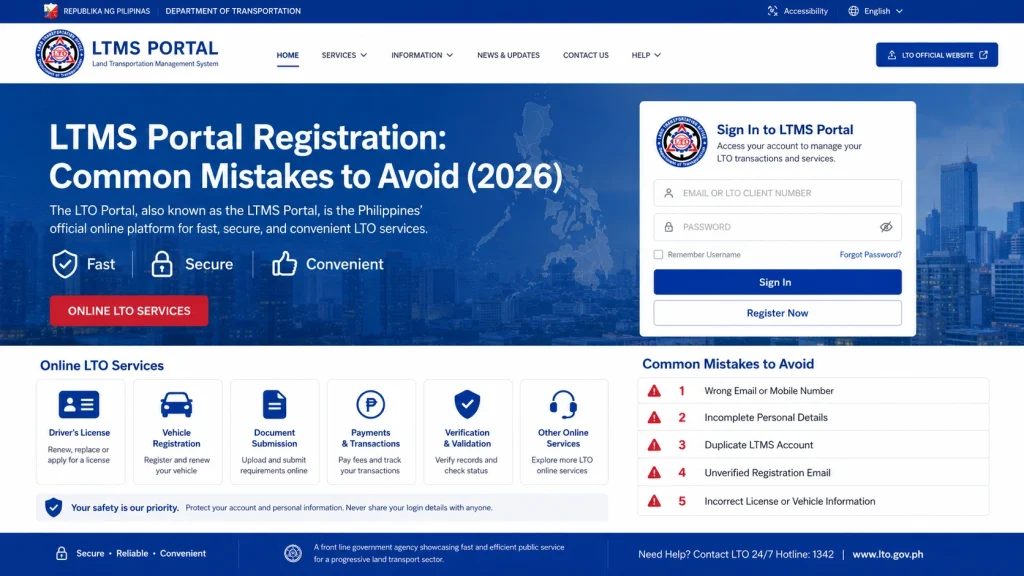Click the safety shield icon in priority banner
This screenshot has height=576, width=1024.
pos(54,507)
